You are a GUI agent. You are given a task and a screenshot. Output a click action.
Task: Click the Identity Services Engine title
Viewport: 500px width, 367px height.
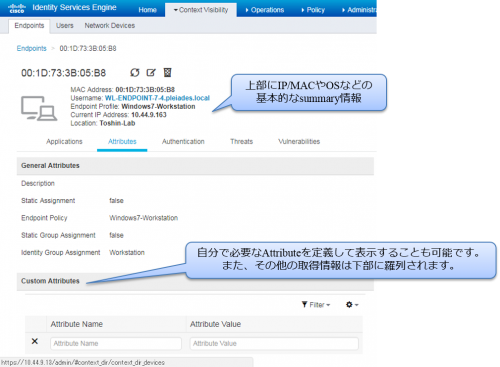coord(74,8)
